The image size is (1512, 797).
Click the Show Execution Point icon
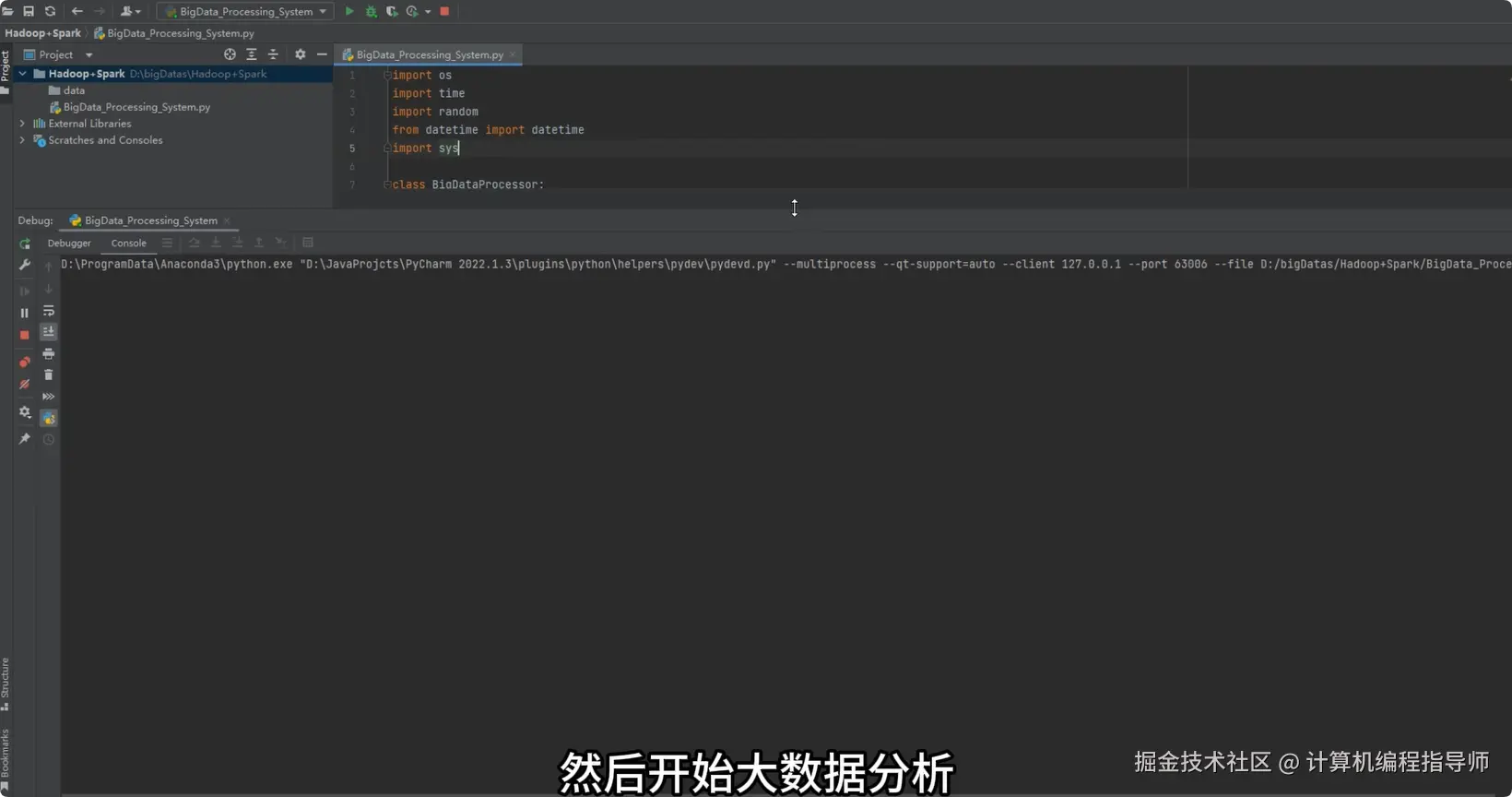[x=167, y=243]
